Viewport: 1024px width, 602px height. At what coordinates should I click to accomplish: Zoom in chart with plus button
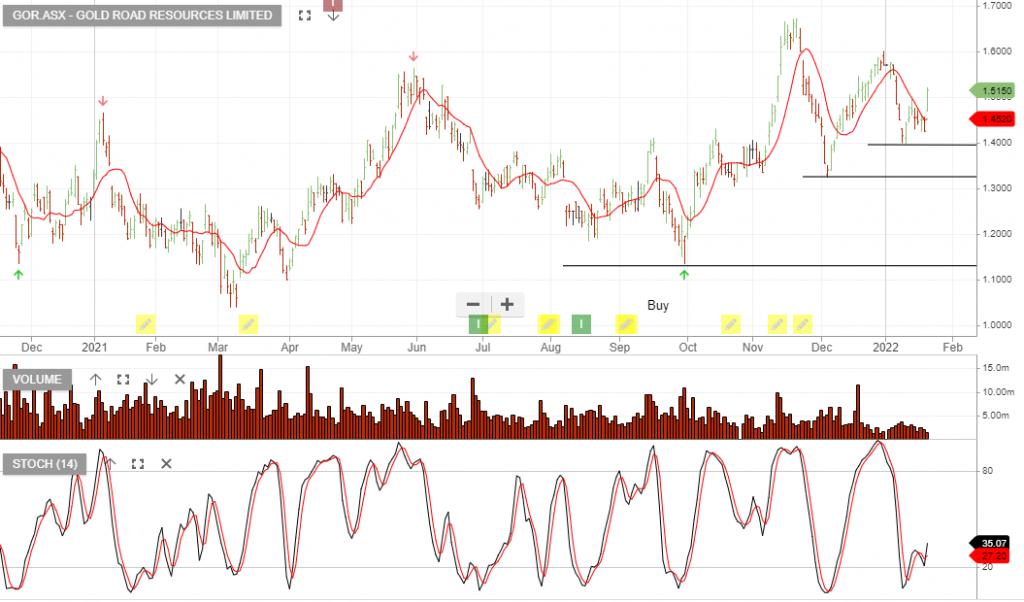[x=507, y=304]
